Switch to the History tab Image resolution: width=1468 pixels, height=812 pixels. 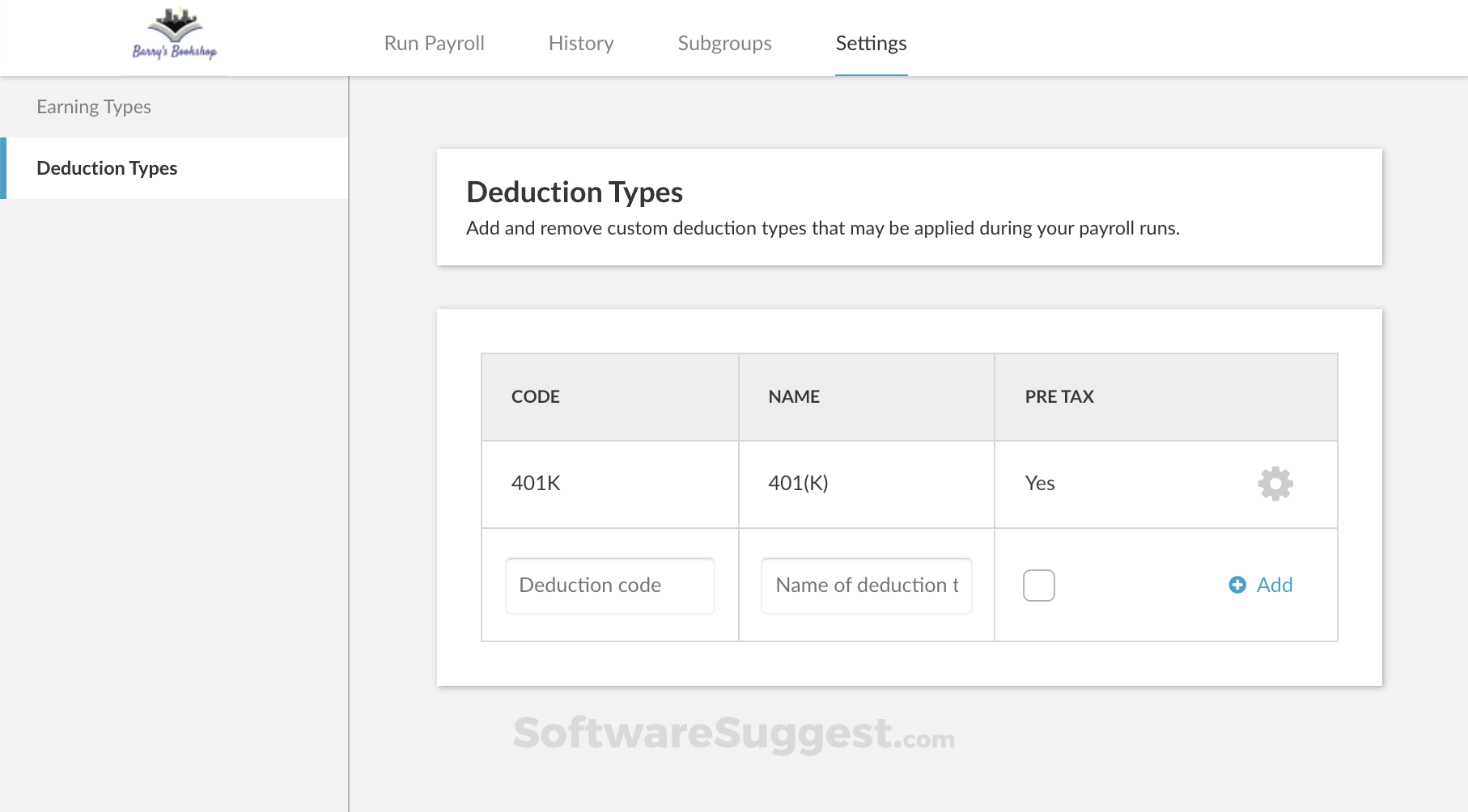pyautogui.click(x=581, y=43)
